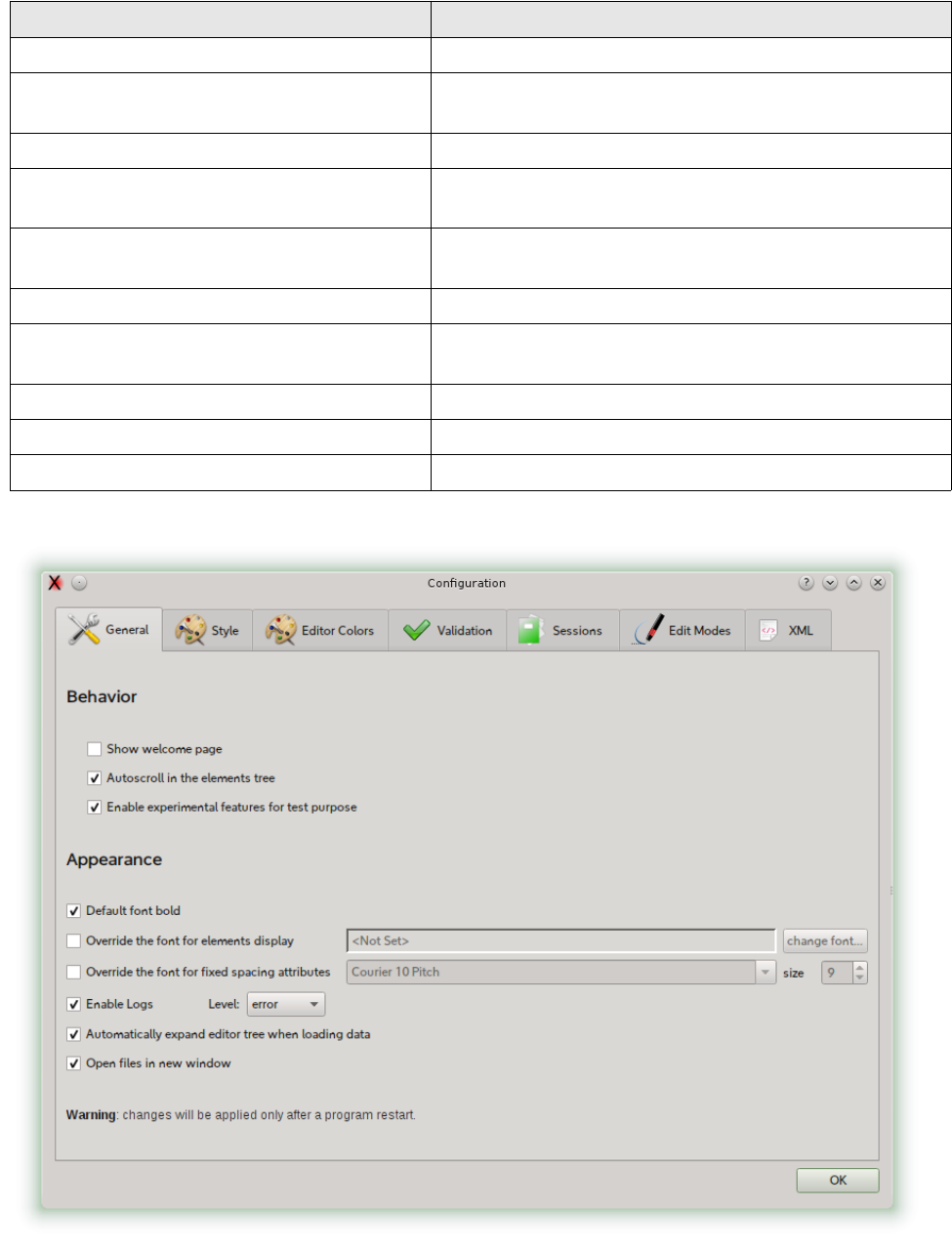Image resolution: width=952 pixels, height=1250 pixels.
Task: Click the Behavior section heading
Action: pos(102,697)
